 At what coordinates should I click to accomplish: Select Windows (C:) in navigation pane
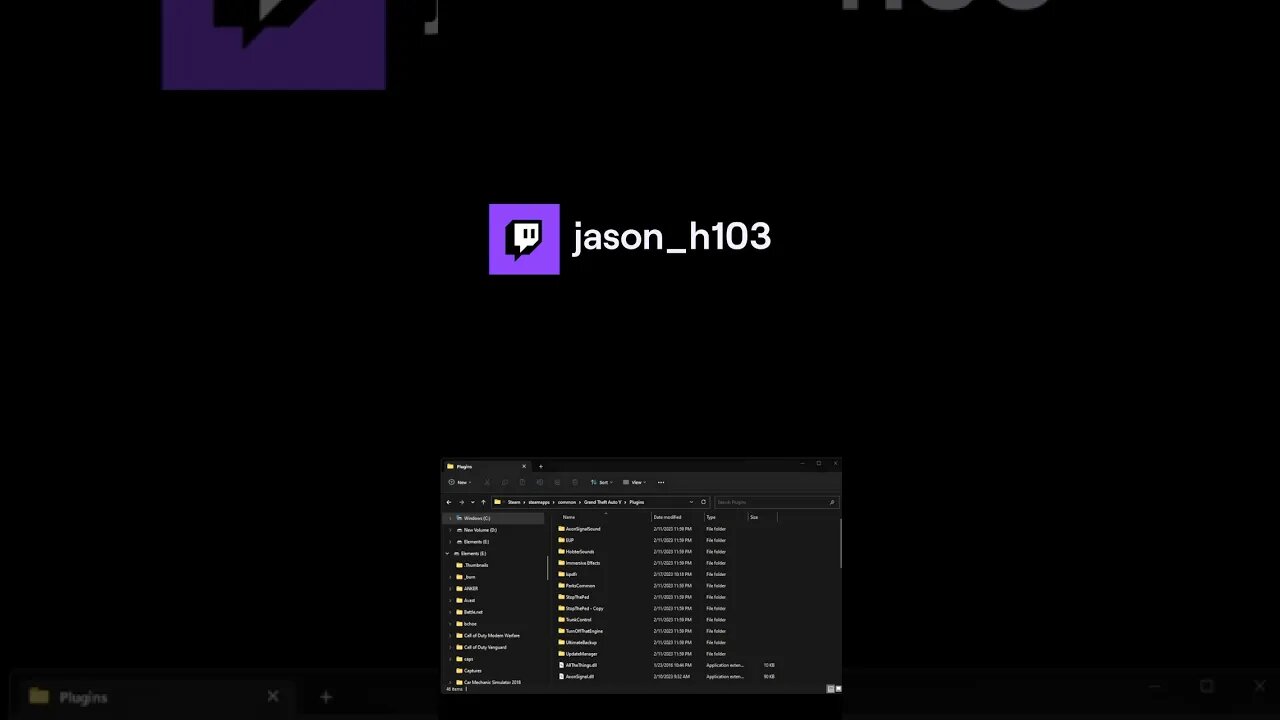tap(494, 518)
